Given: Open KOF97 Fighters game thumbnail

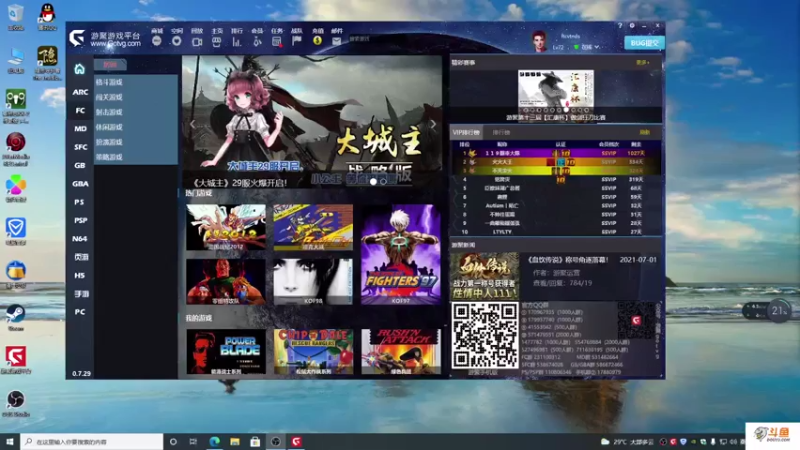Looking at the screenshot, I should pos(401,255).
